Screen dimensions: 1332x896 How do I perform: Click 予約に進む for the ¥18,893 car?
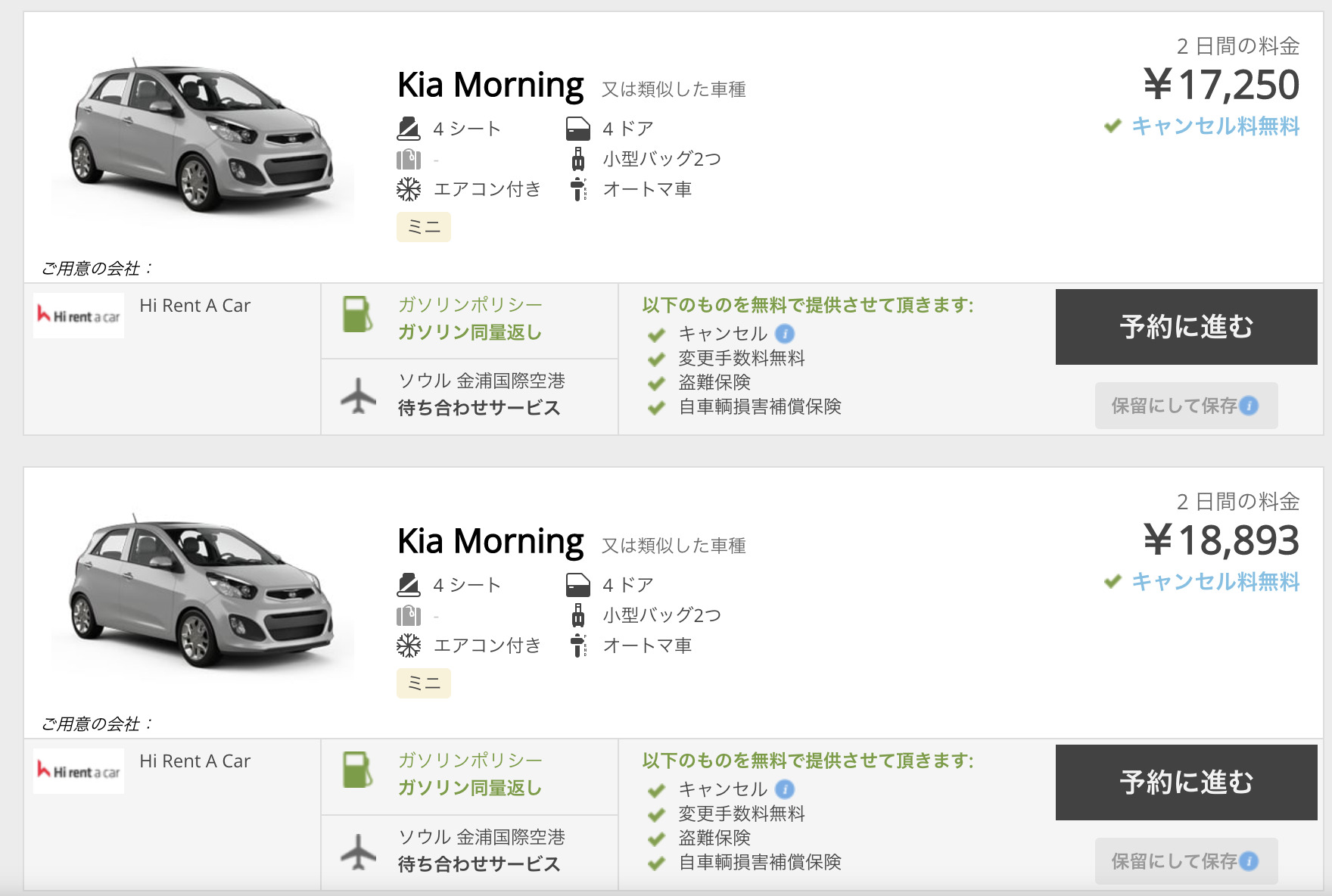pos(1186,782)
